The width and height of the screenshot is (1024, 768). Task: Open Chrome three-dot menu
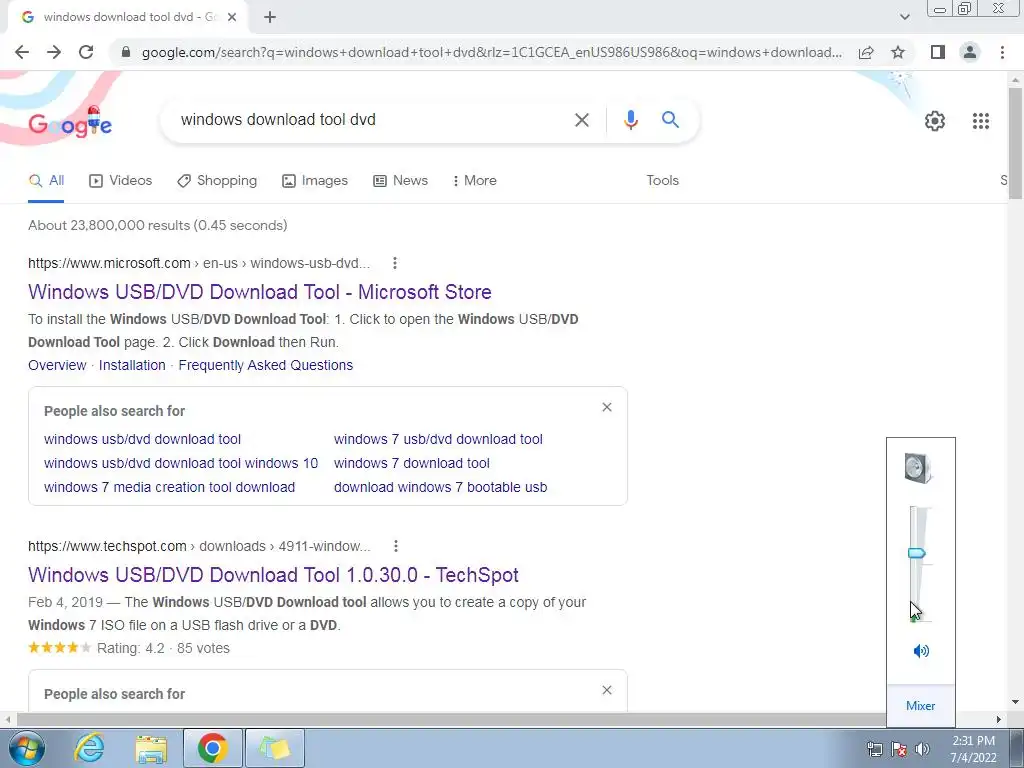click(x=1002, y=52)
